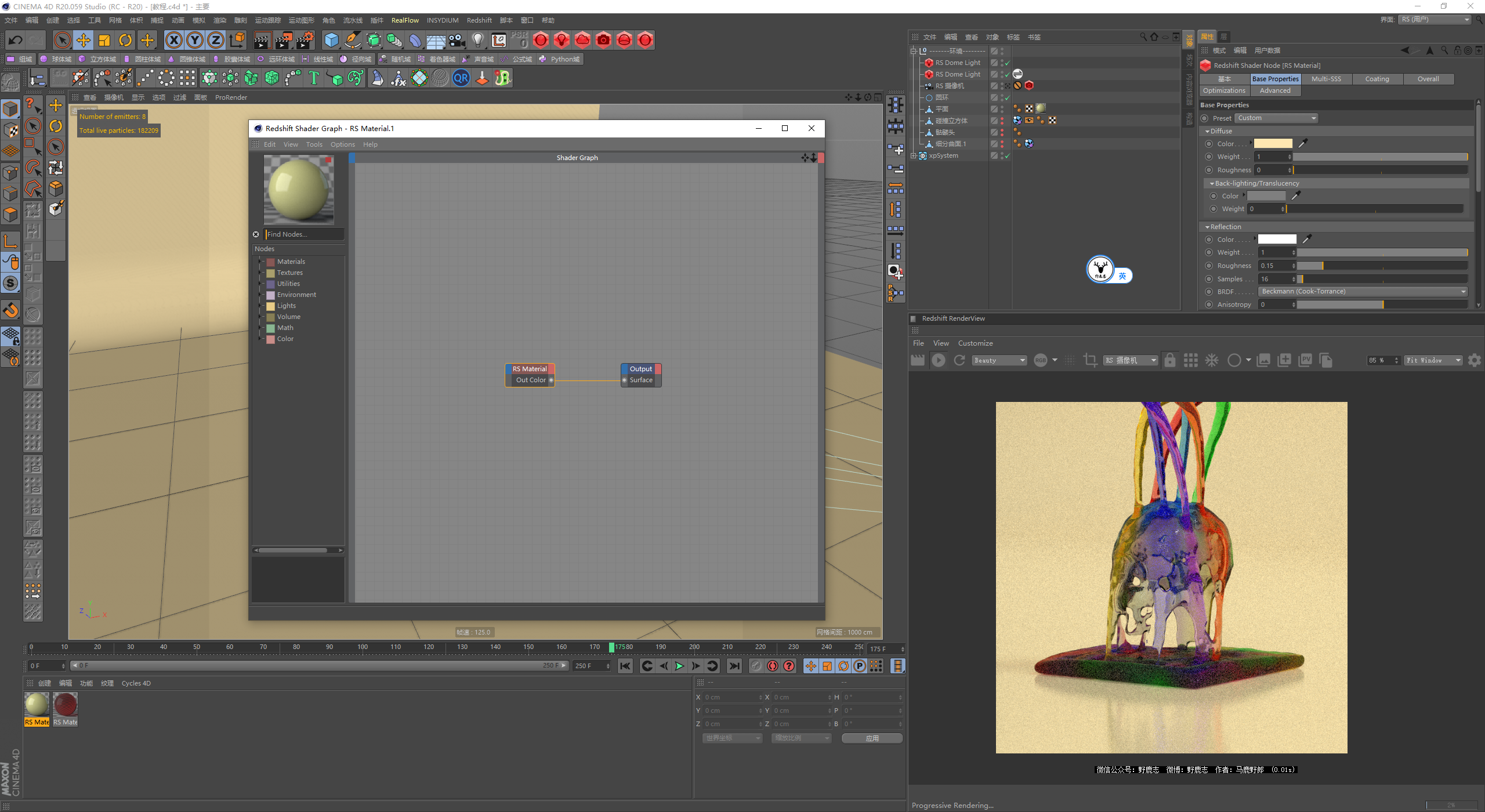Open the BRDF Beckmann dropdown
1485x812 pixels.
pyautogui.click(x=1363, y=292)
